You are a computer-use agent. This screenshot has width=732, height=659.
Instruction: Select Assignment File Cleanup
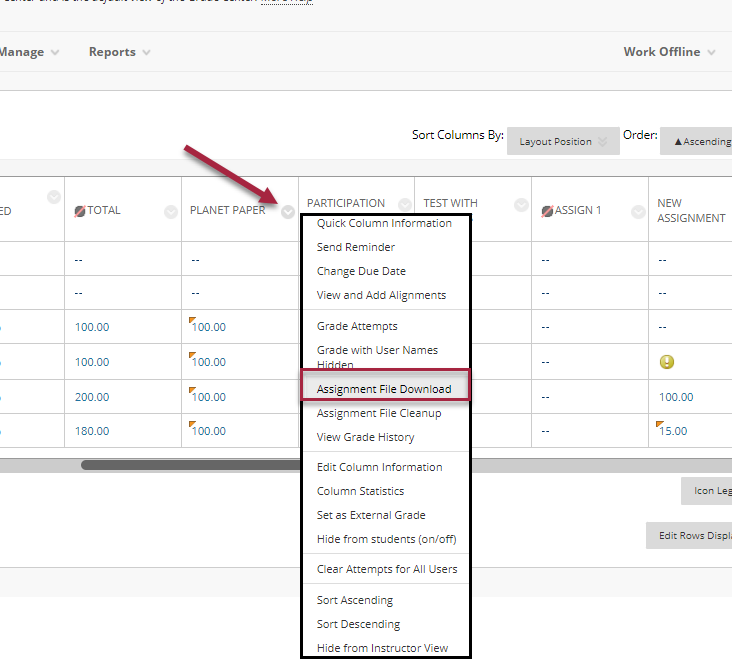(x=379, y=413)
